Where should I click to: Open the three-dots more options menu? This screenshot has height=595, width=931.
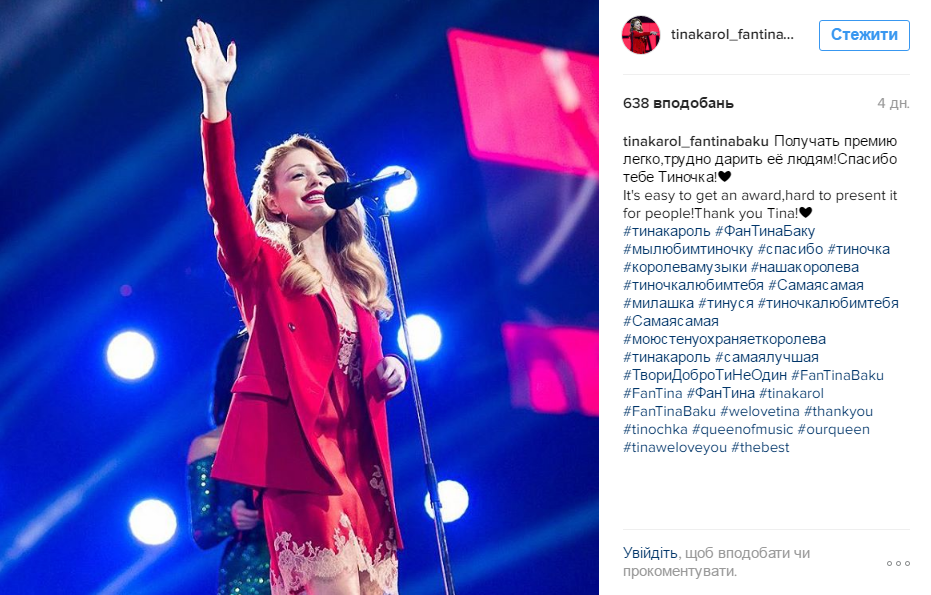[x=898, y=564]
